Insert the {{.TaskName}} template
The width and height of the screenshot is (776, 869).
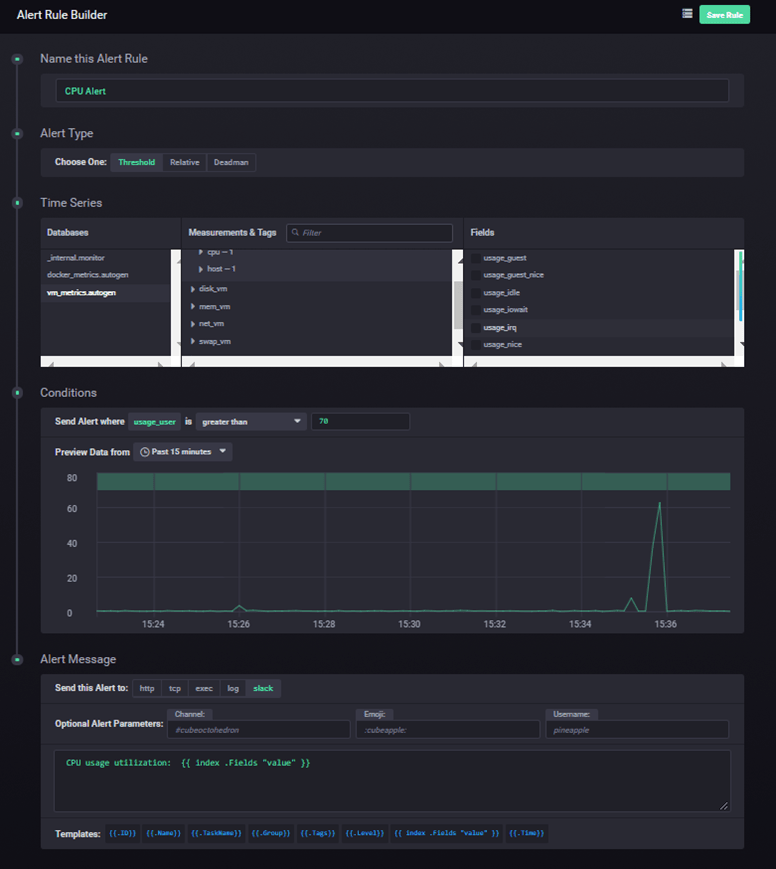216,833
